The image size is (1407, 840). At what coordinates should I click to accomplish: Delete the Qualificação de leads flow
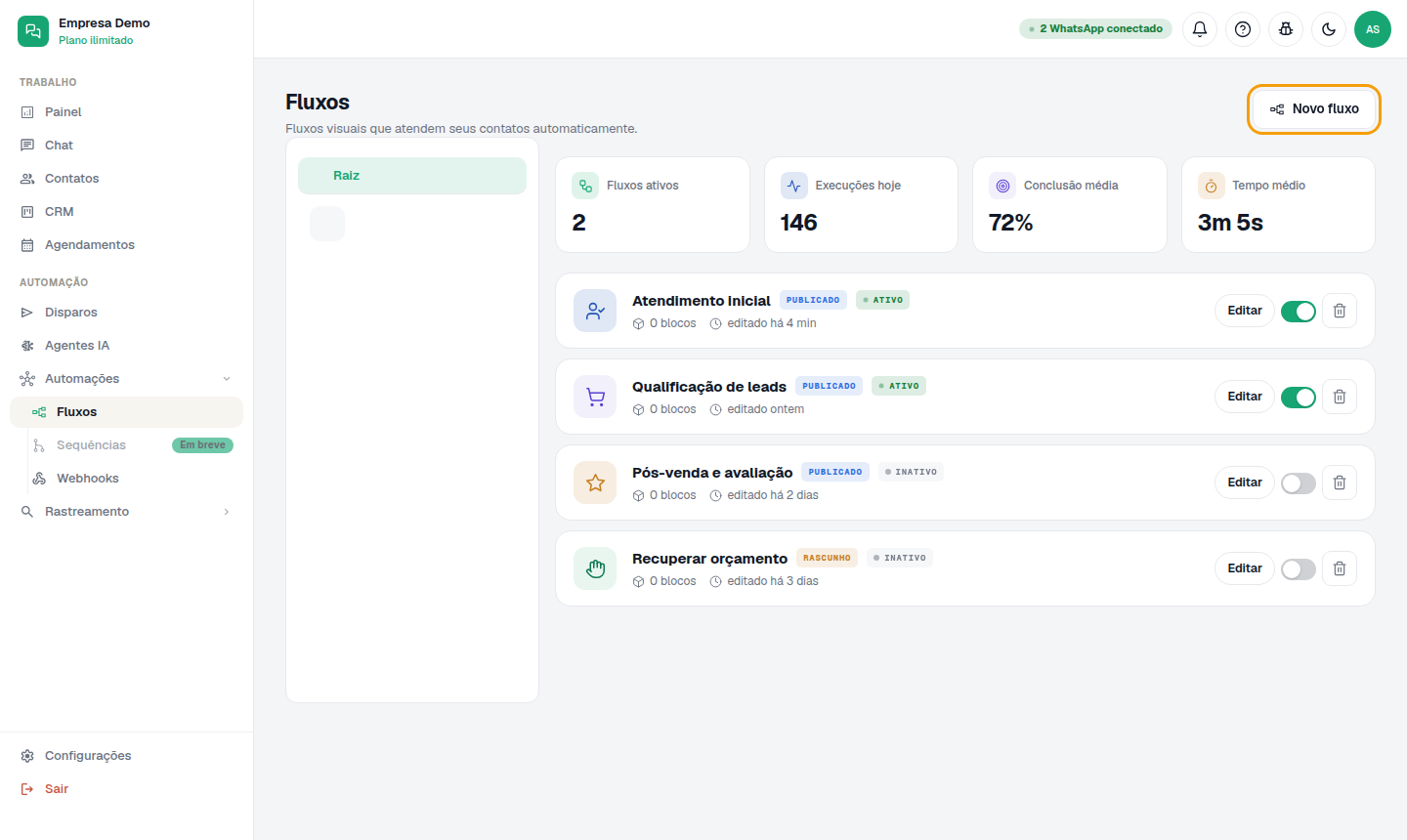click(1340, 397)
